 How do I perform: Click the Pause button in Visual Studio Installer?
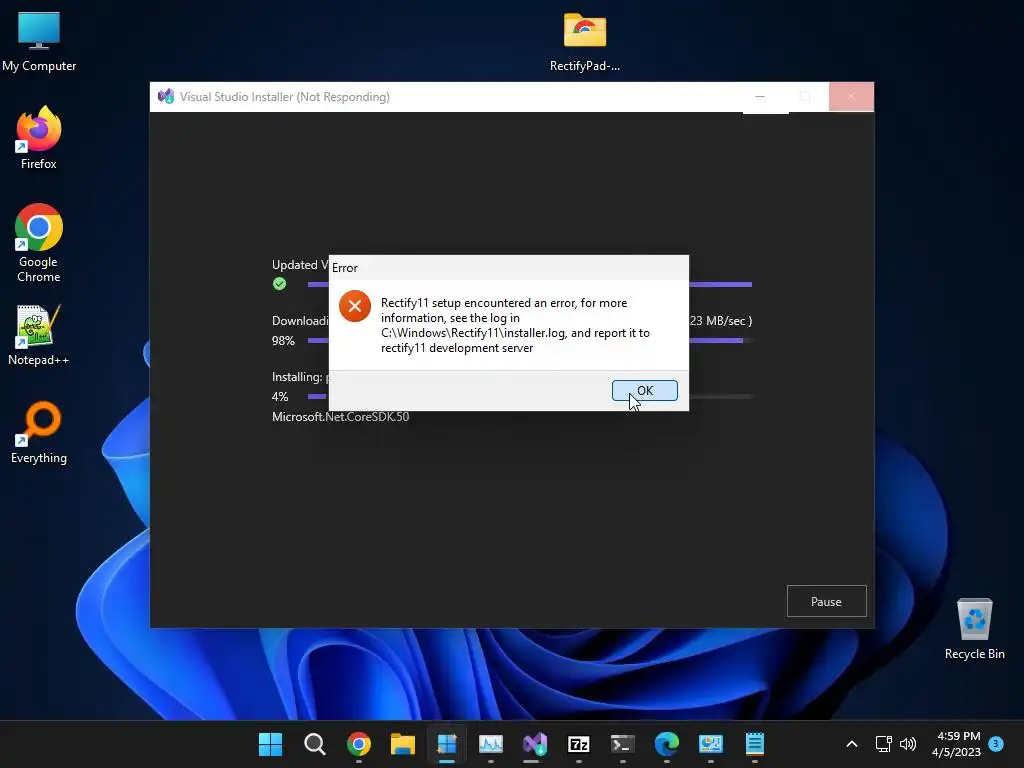(826, 601)
